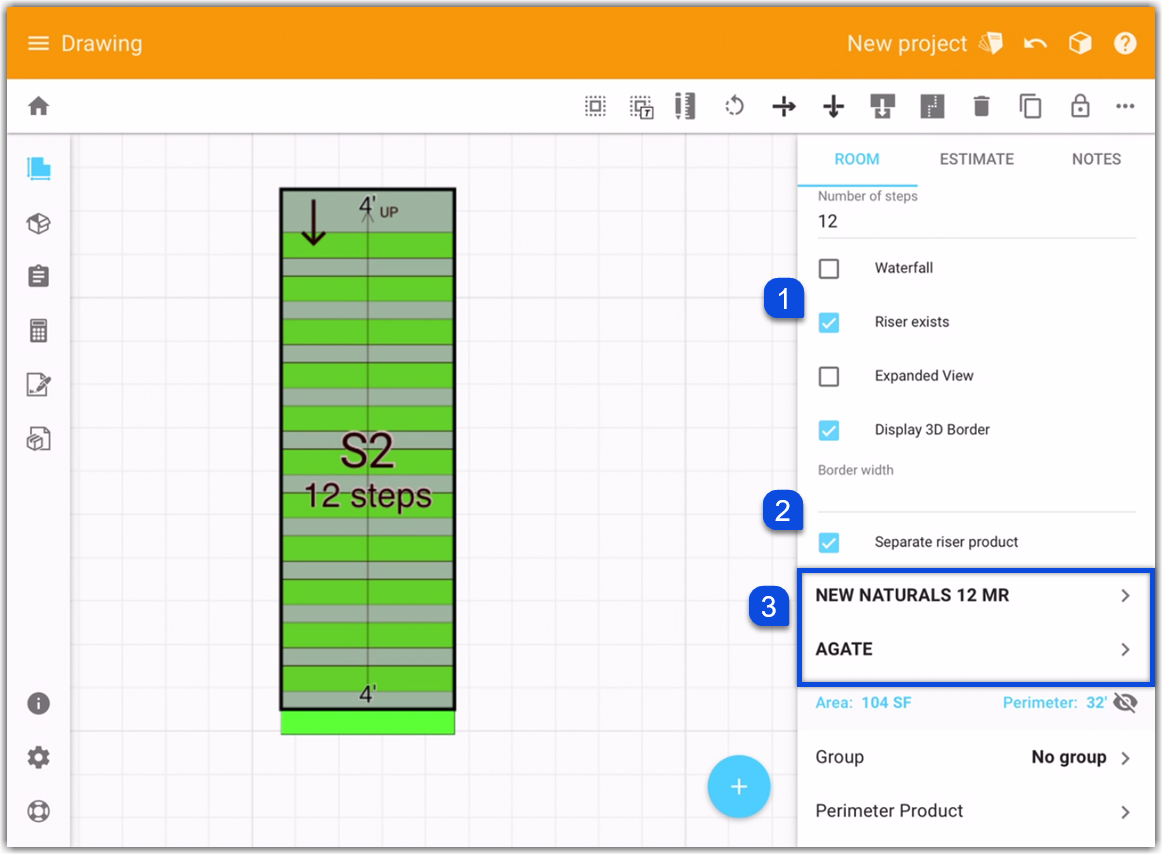1163x855 pixels.
Task: Open the Group selector showing No group
Action: click(x=975, y=757)
